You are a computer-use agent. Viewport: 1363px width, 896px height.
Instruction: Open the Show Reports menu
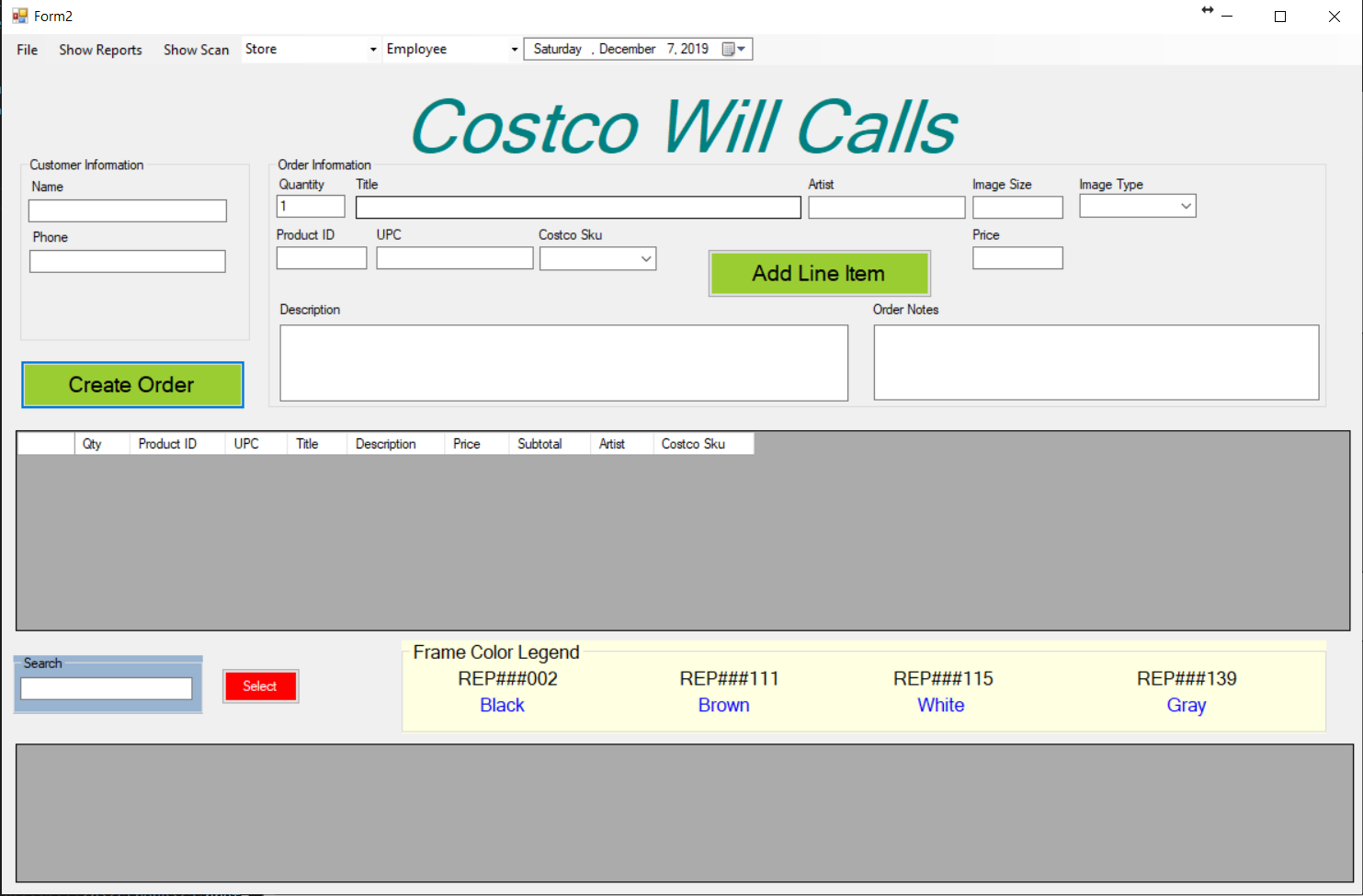click(x=100, y=50)
